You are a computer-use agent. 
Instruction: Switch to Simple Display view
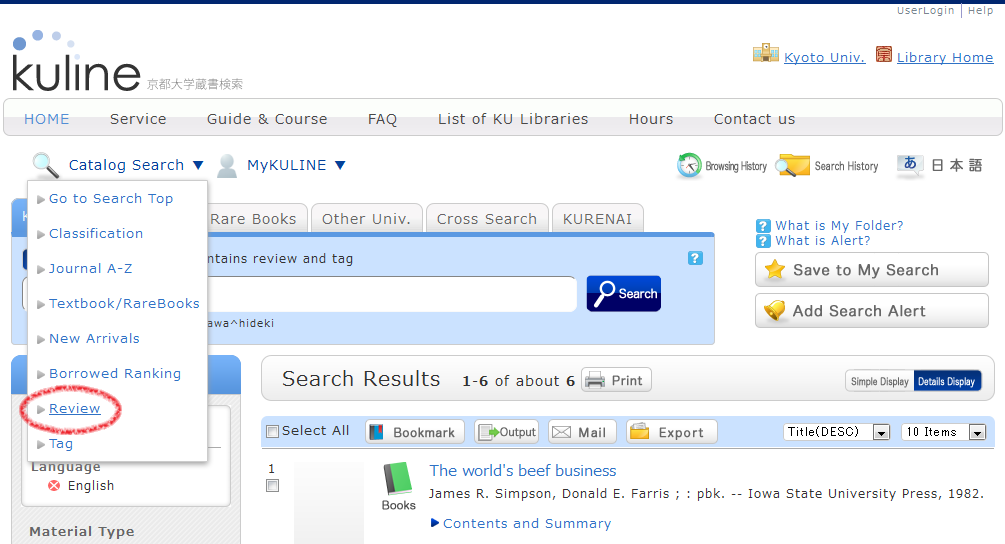click(879, 381)
